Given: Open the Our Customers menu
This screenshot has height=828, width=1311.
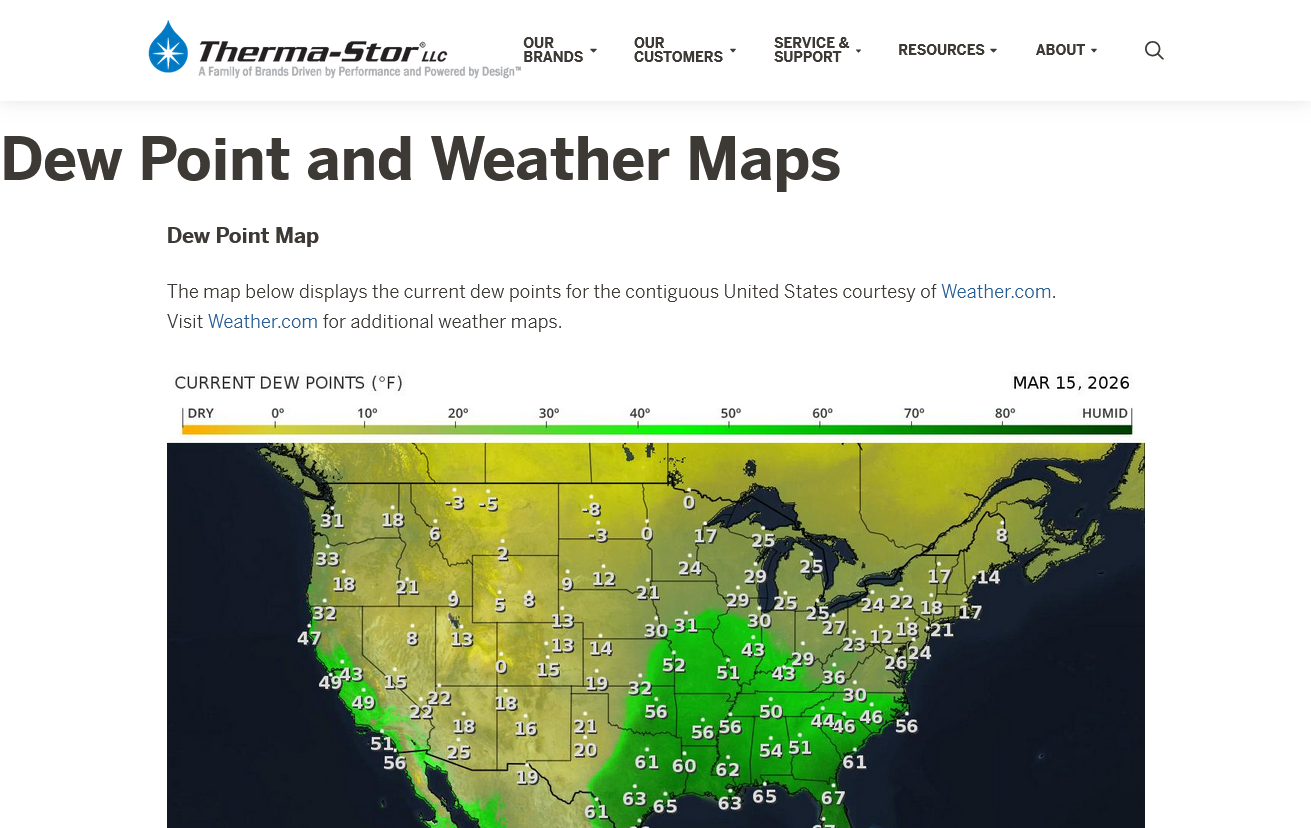Looking at the screenshot, I should [x=677, y=50].
